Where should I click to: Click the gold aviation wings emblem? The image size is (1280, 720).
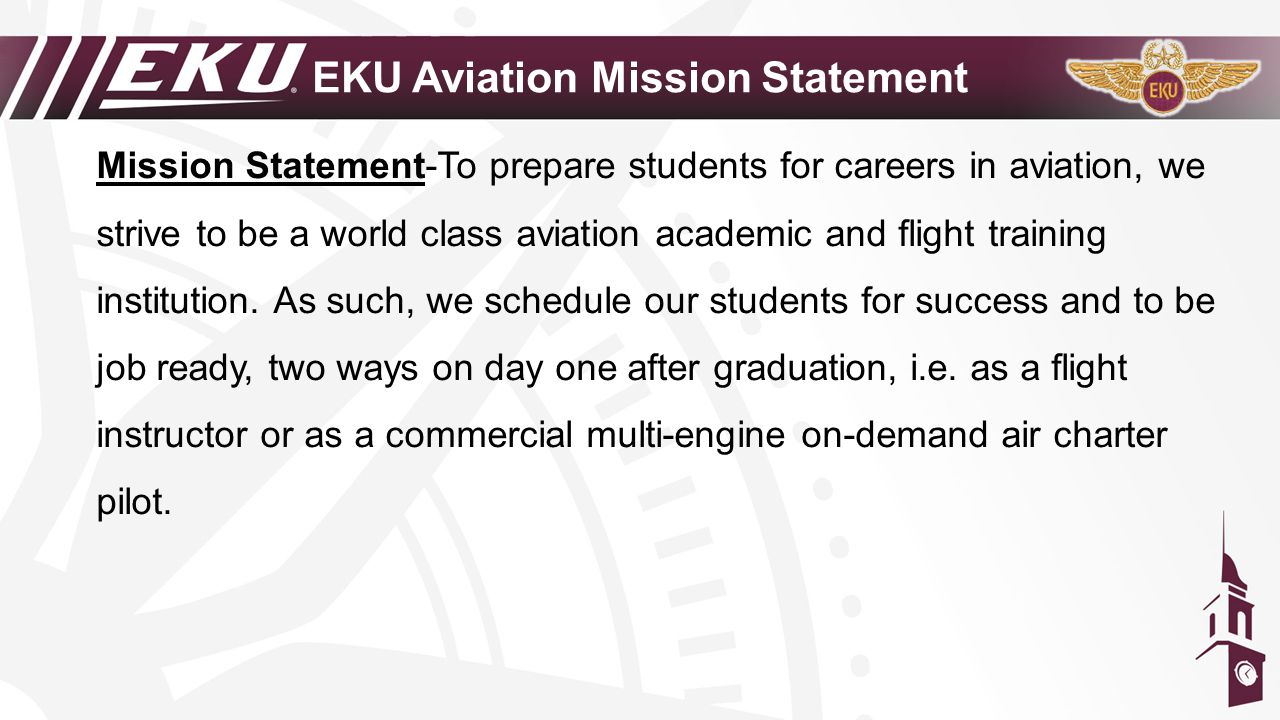tap(1162, 78)
